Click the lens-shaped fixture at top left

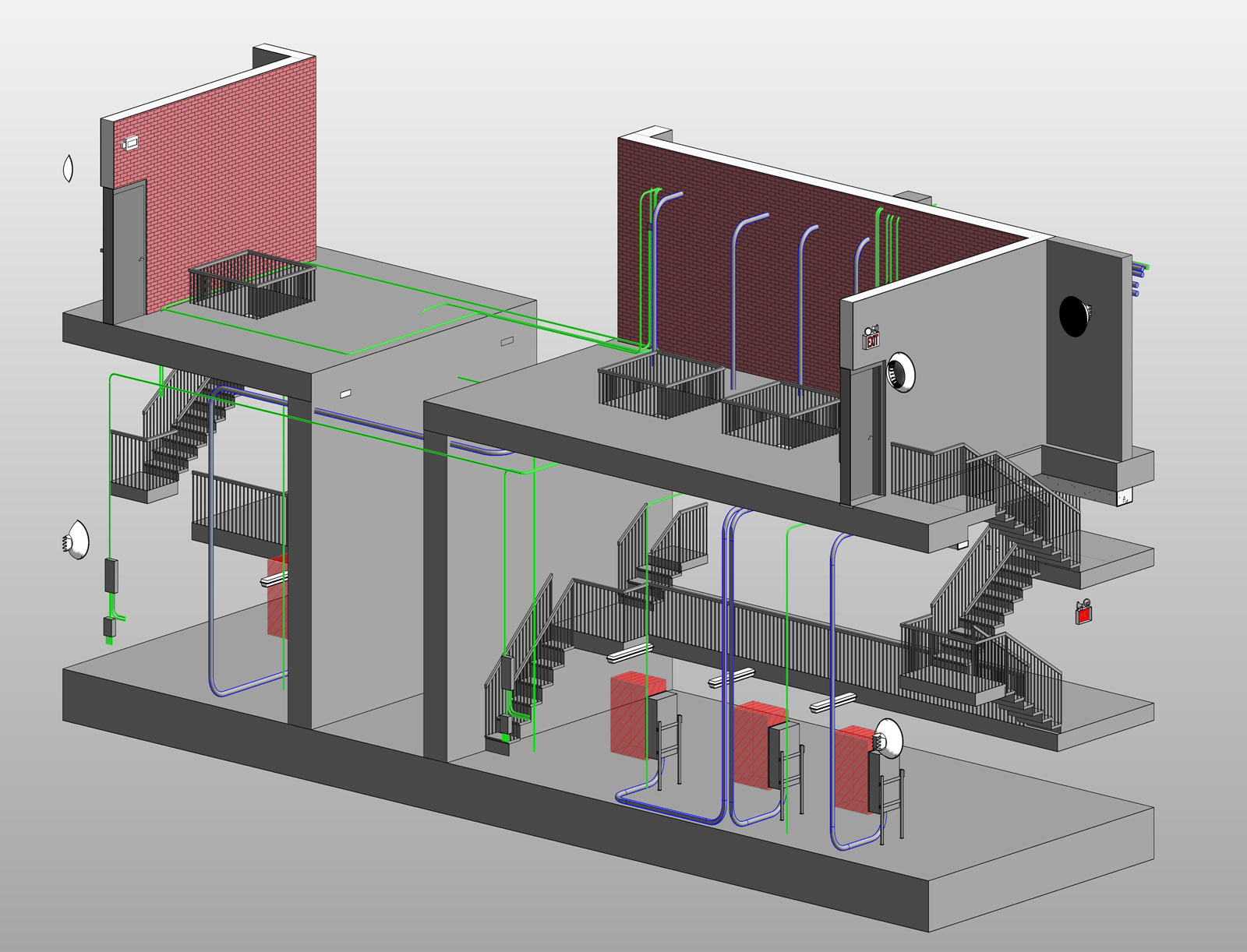click(68, 167)
